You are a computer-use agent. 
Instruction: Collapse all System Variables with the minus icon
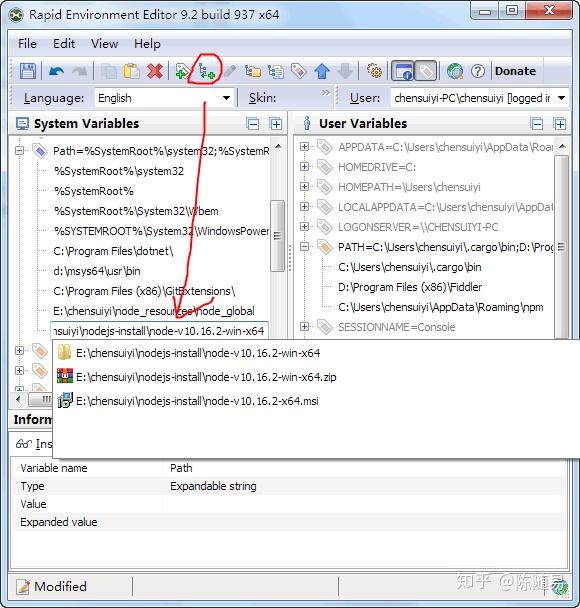click(x=253, y=124)
